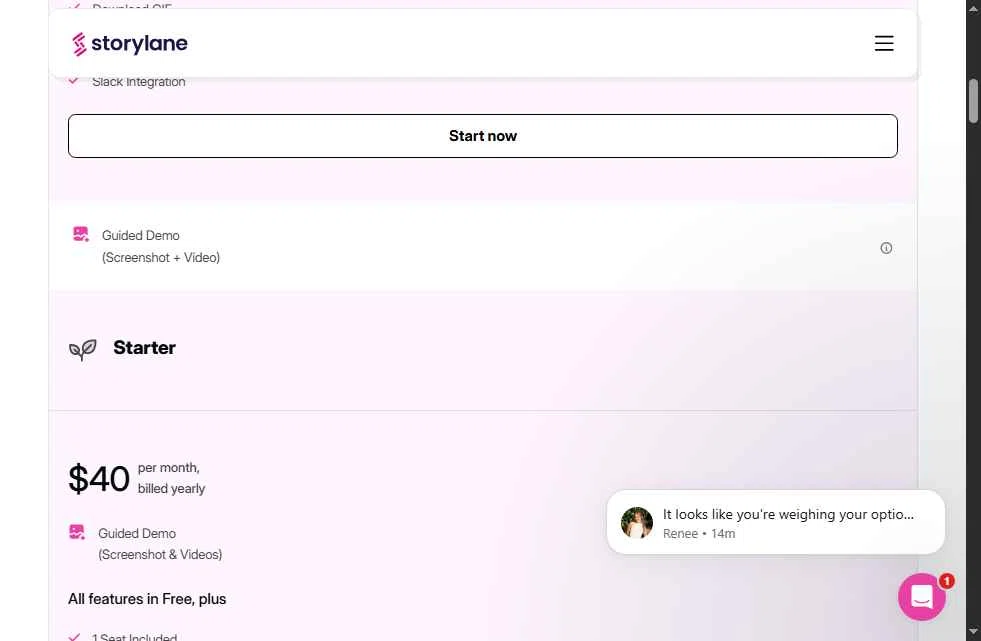
Task: Click Renee's avatar in the chat popup
Action: pyautogui.click(x=637, y=523)
